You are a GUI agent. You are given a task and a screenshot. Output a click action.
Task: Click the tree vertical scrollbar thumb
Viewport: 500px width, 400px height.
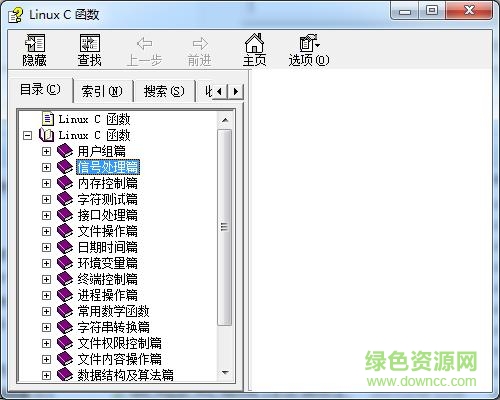tap(224, 227)
